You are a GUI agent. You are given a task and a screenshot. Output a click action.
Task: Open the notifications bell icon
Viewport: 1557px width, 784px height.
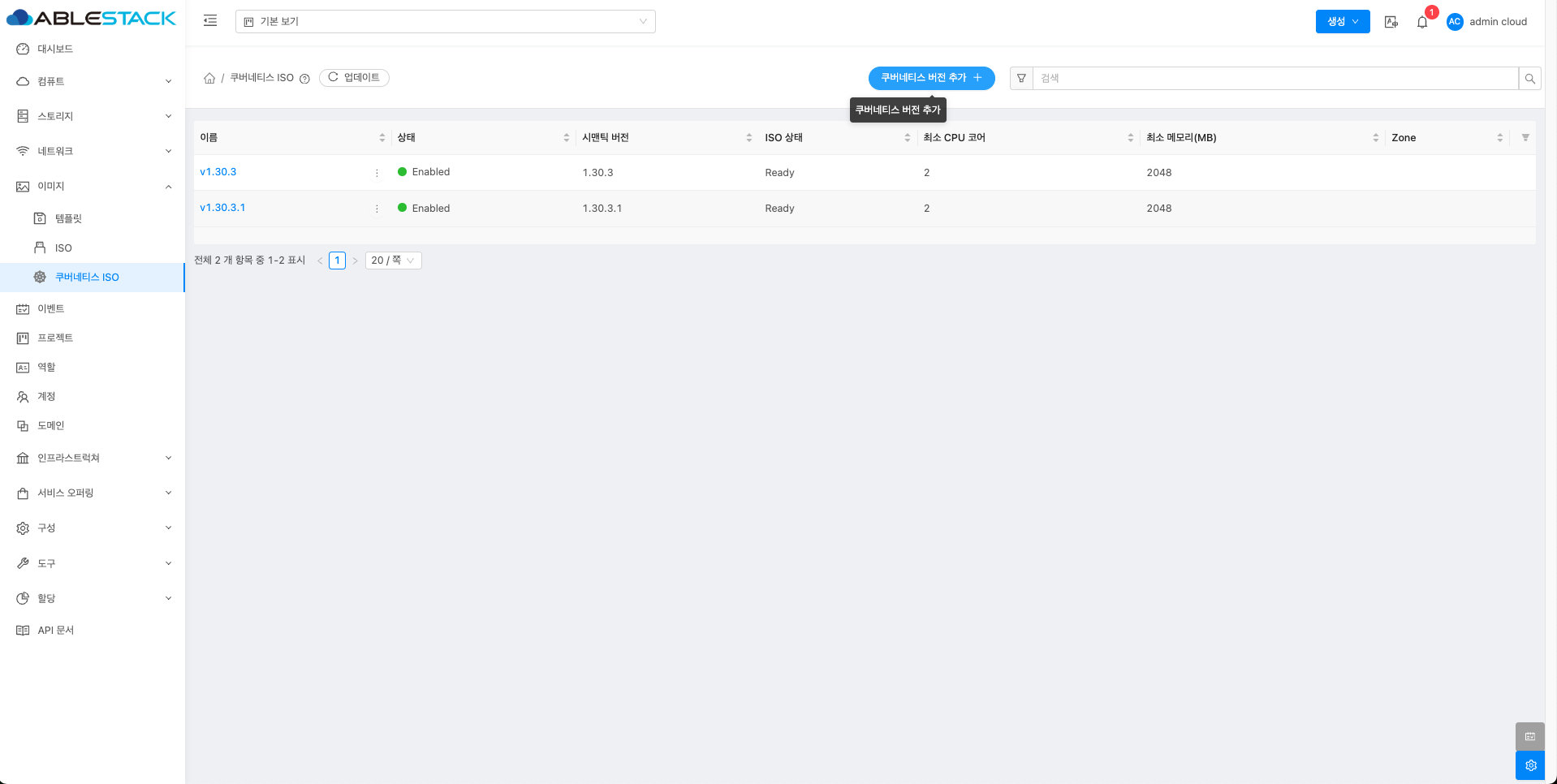(x=1422, y=22)
